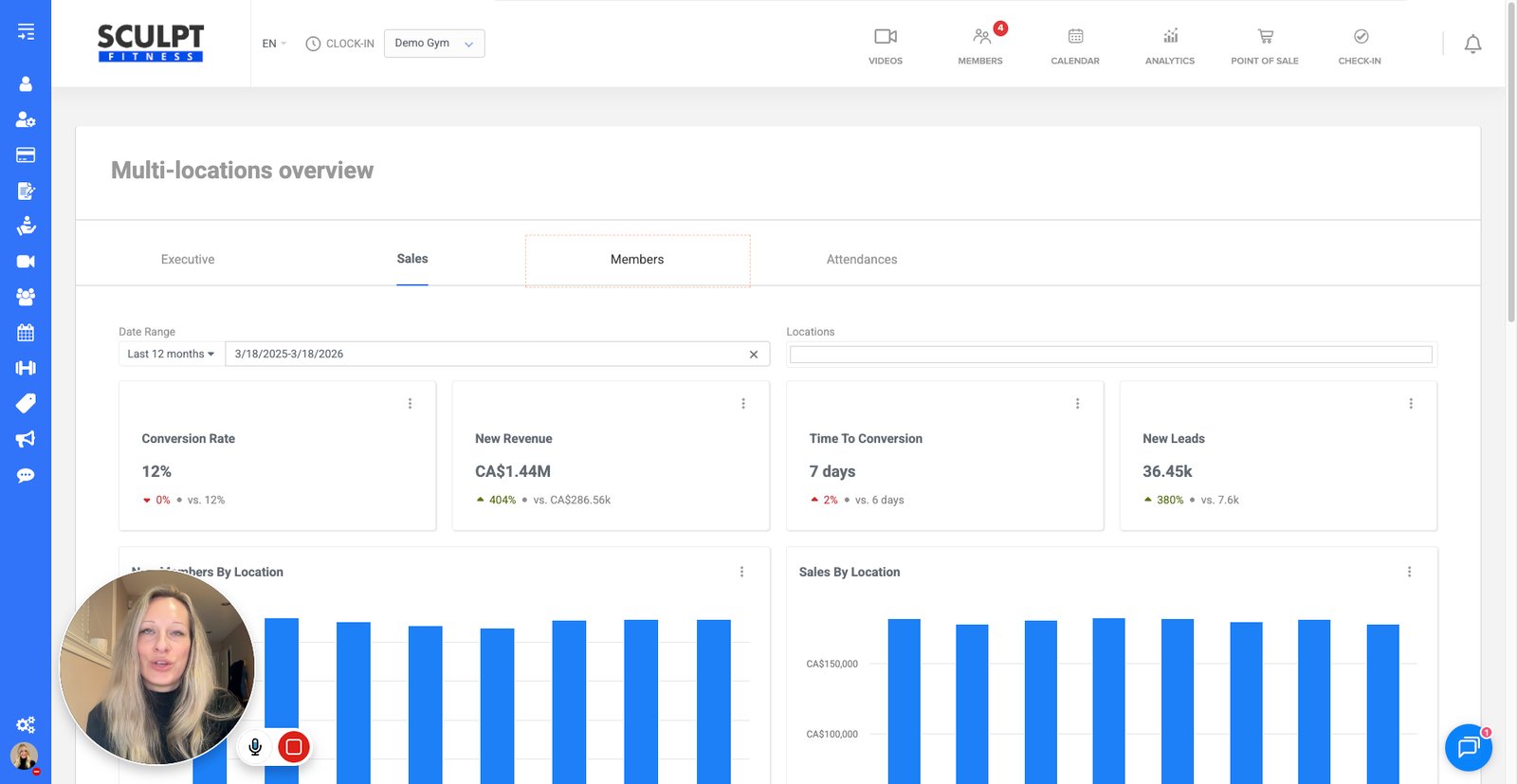Open the settings gears sidebar icon
Viewport: 1517px width, 784px height.
(x=26, y=724)
